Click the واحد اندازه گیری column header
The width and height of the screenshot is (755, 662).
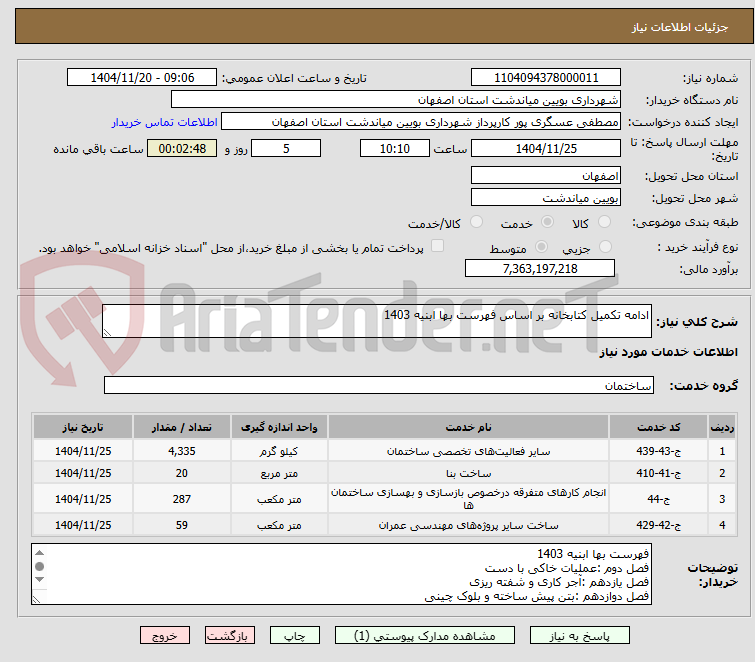(x=279, y=427)
